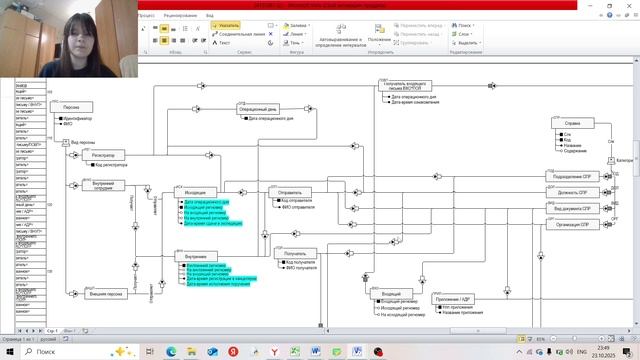The height and width of the screenshot is (360, 640).
Task: Click Автовыравнивание и определение интервалов
Action: [x=340, y=36]
